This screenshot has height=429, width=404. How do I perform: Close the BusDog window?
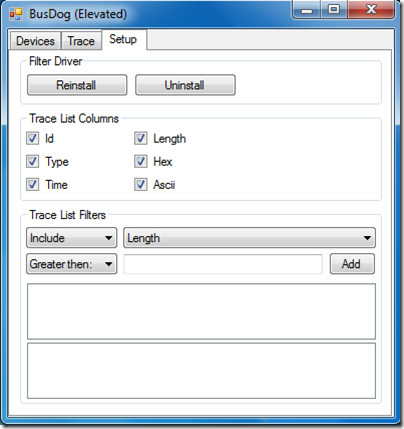(371, 10)
